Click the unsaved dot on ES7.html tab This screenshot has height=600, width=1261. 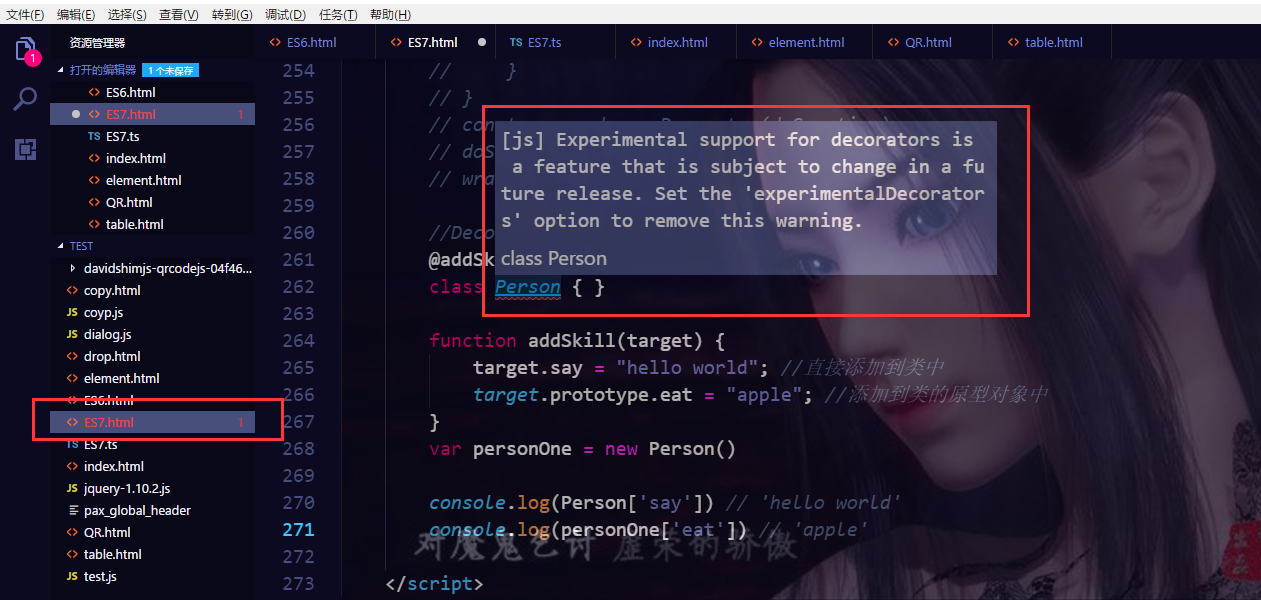pyautogui.click(x=482, y=42)
